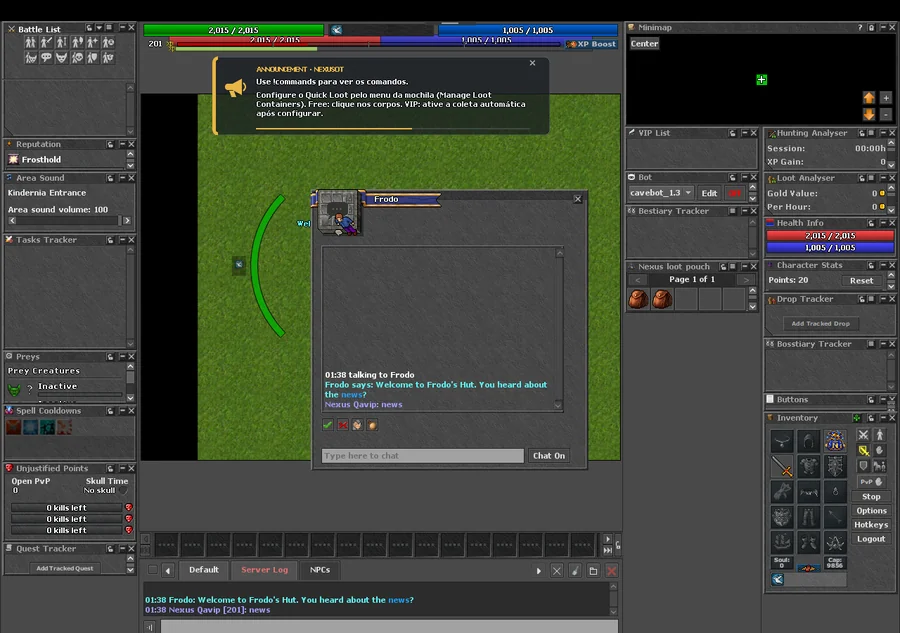Click the green plus icon in Inventory header

tap(856, 418)
